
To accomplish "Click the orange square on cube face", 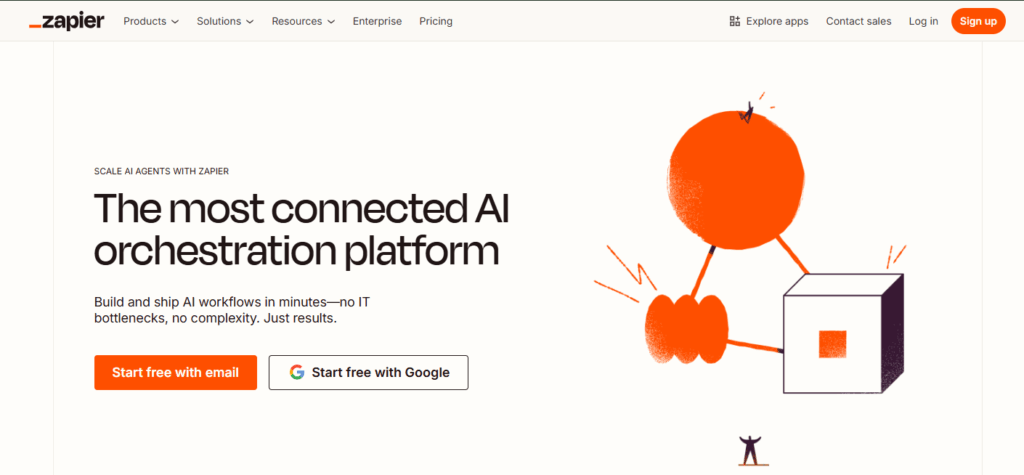I will [x=832, y=343].
